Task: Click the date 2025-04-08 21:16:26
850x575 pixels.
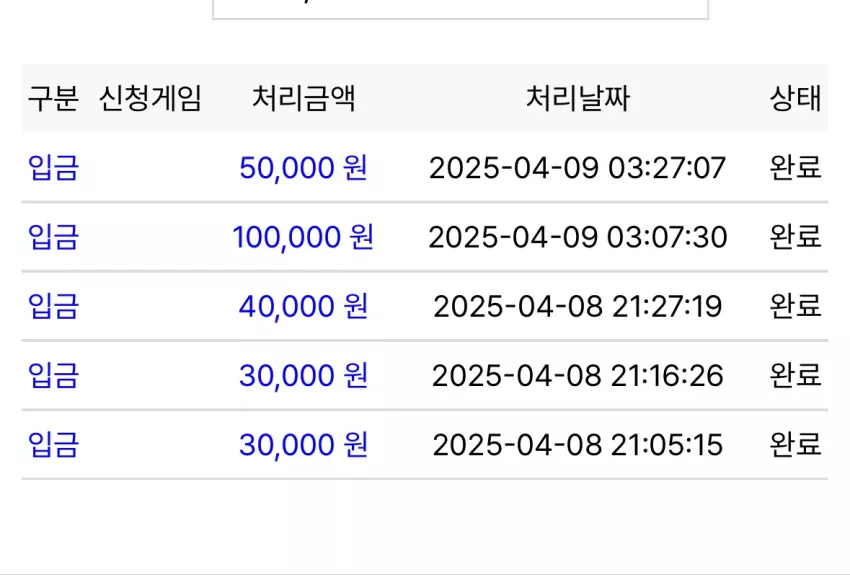Action: pos(577,376)
